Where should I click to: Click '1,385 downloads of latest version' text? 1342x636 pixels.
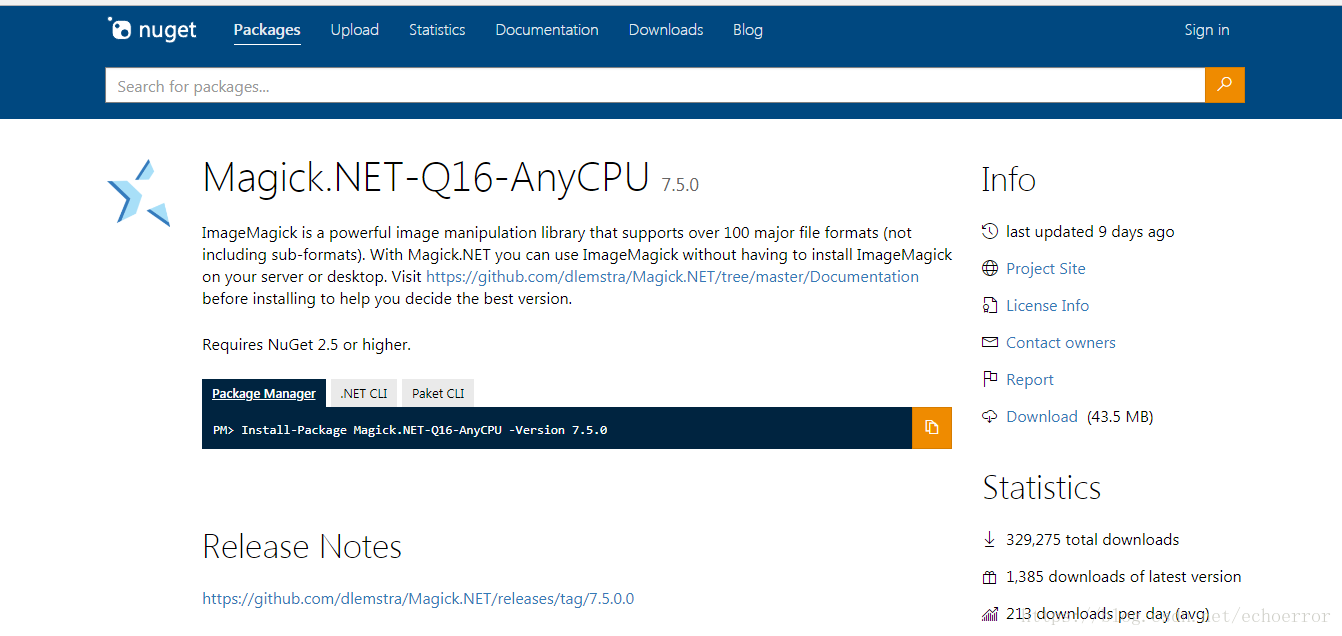tap(1123, 576)
